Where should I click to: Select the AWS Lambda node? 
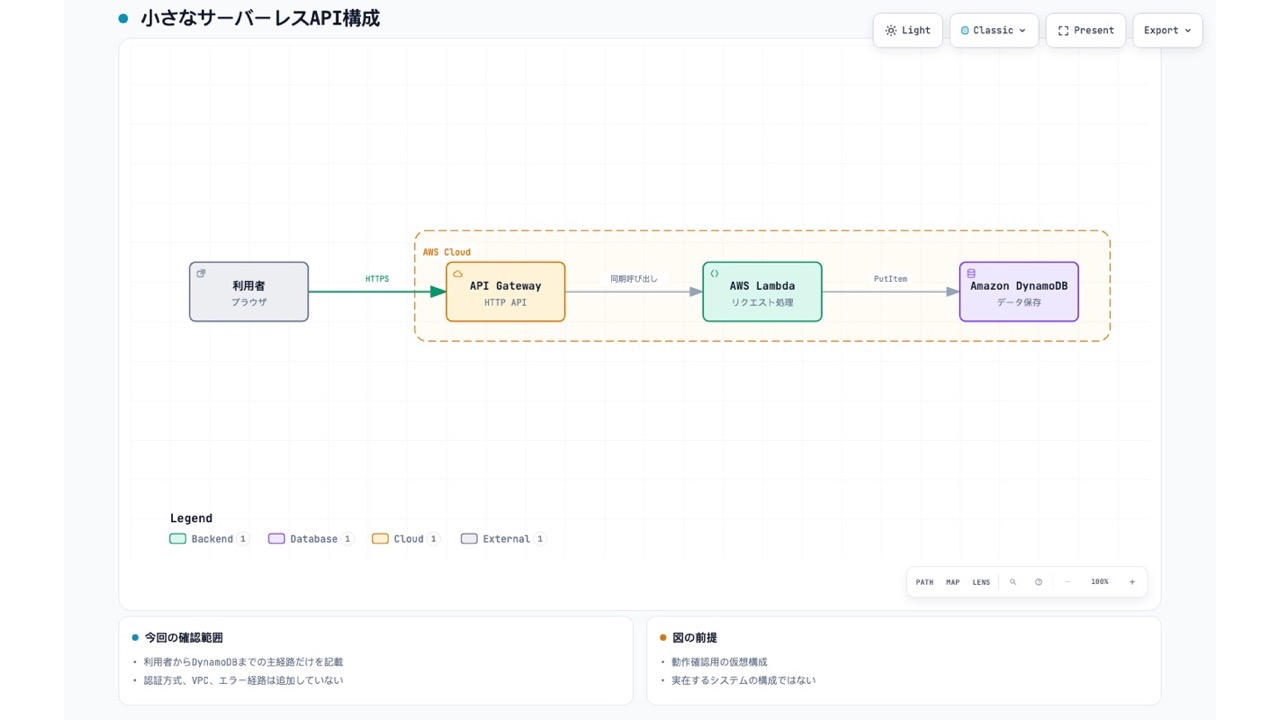pos(762,292)
